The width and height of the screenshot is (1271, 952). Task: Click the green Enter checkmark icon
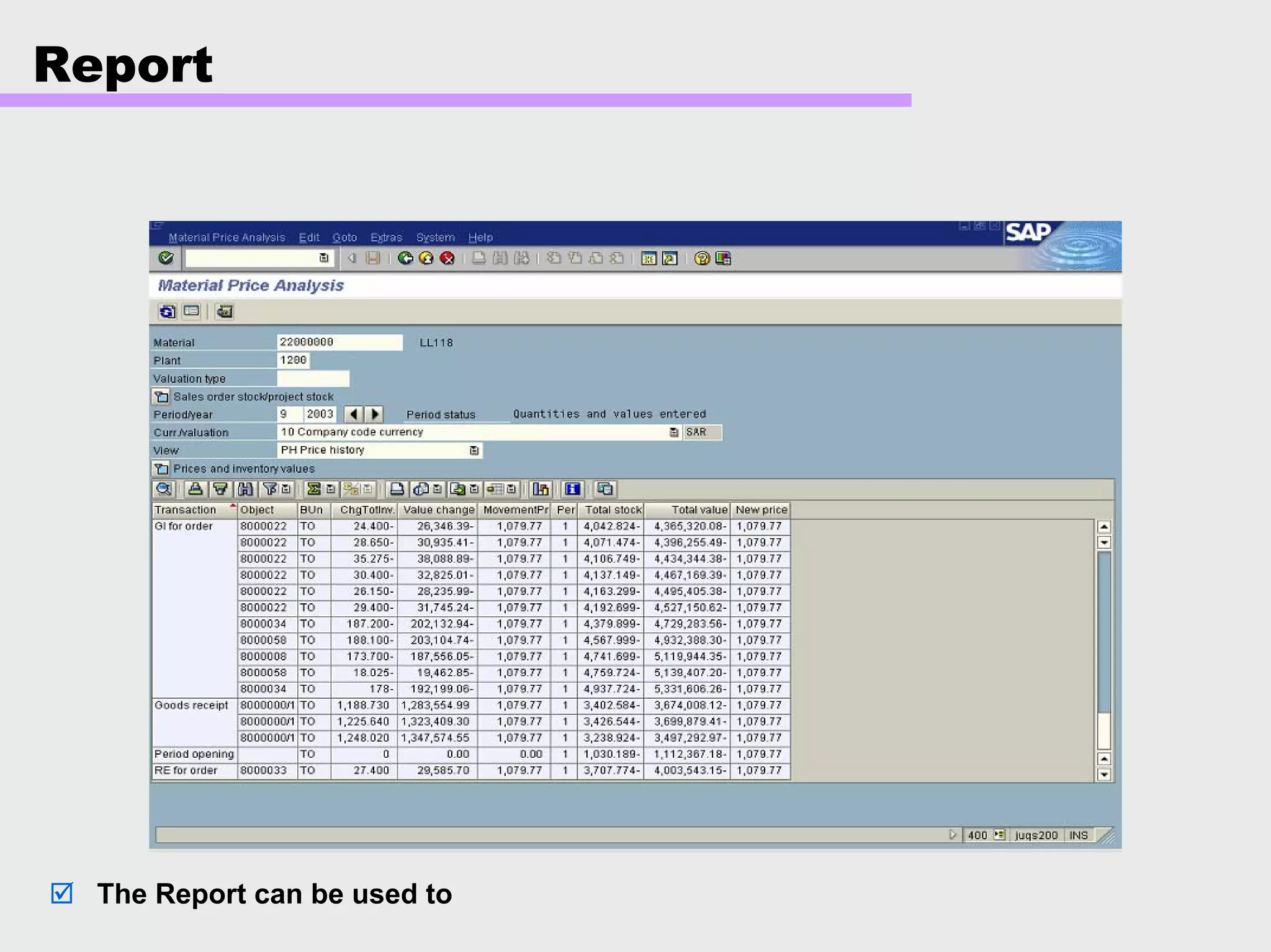tap(166, 258)
